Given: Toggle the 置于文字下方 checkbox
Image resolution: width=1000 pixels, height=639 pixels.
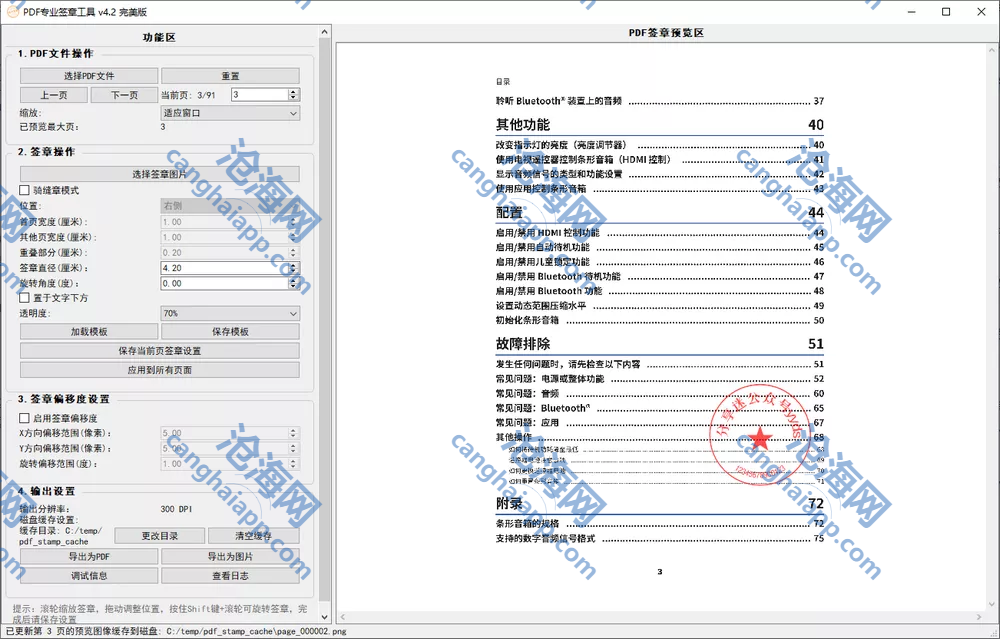Looking at the screenshot, I should (25, 298).
